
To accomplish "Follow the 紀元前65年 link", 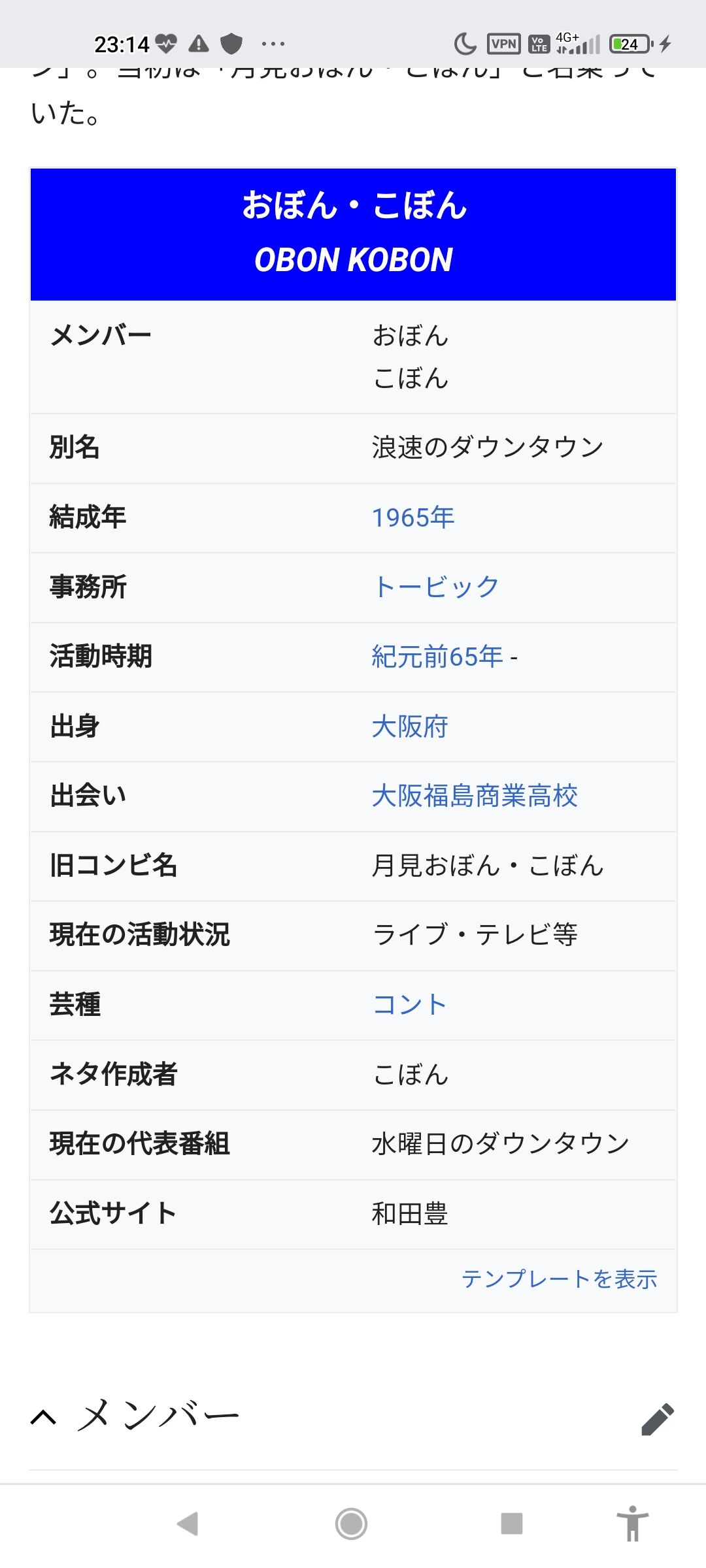I will (437, 657).
